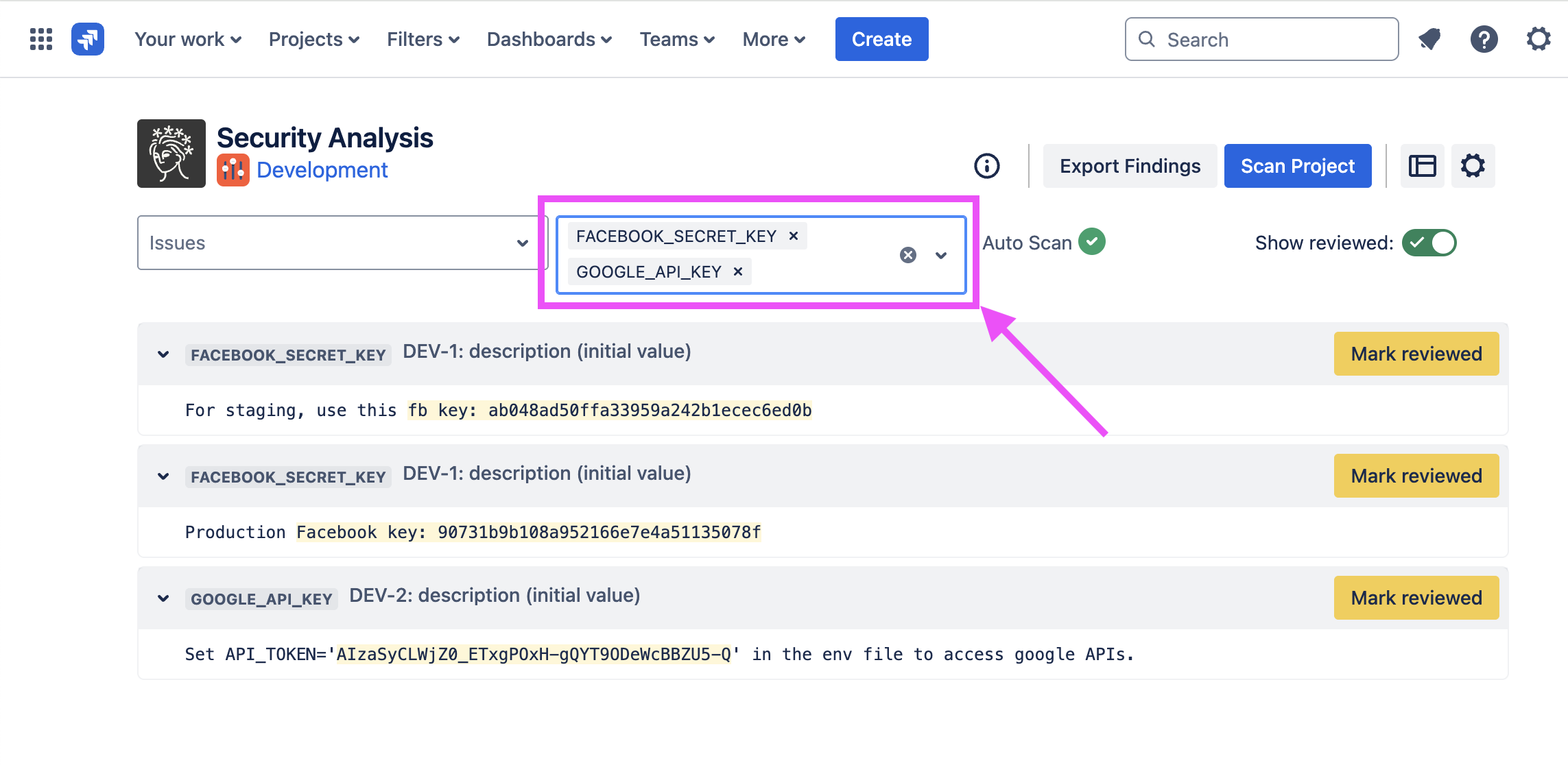1568x765 pixels.
Task: Clear all selected rule filters
Action: click(908, 255)
